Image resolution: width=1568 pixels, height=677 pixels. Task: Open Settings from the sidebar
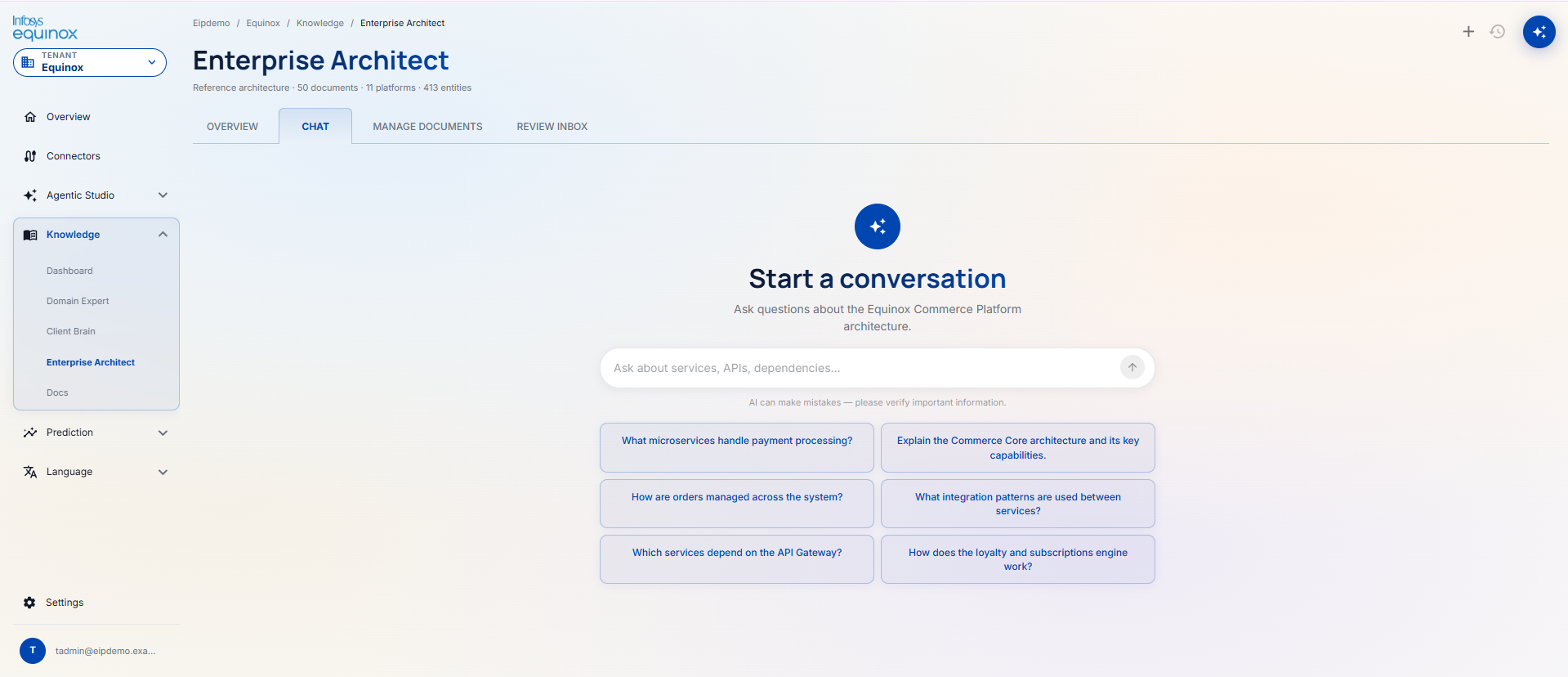coord(65,603)
